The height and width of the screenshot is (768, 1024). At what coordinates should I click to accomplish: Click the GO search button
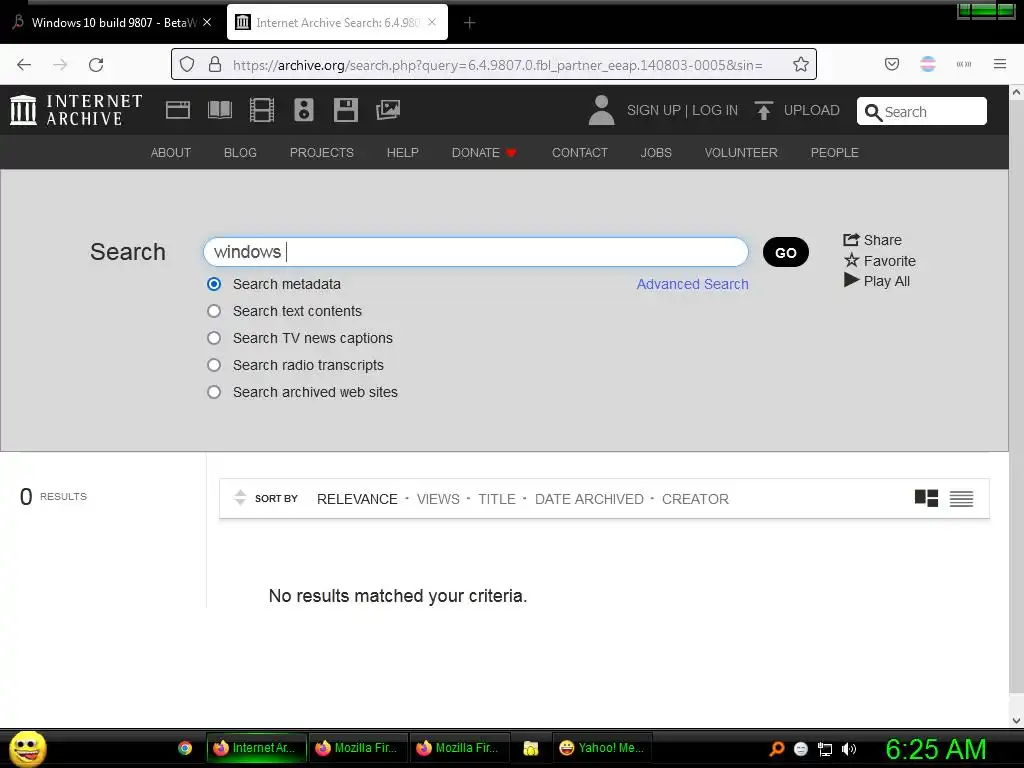[x=786, y=252]
